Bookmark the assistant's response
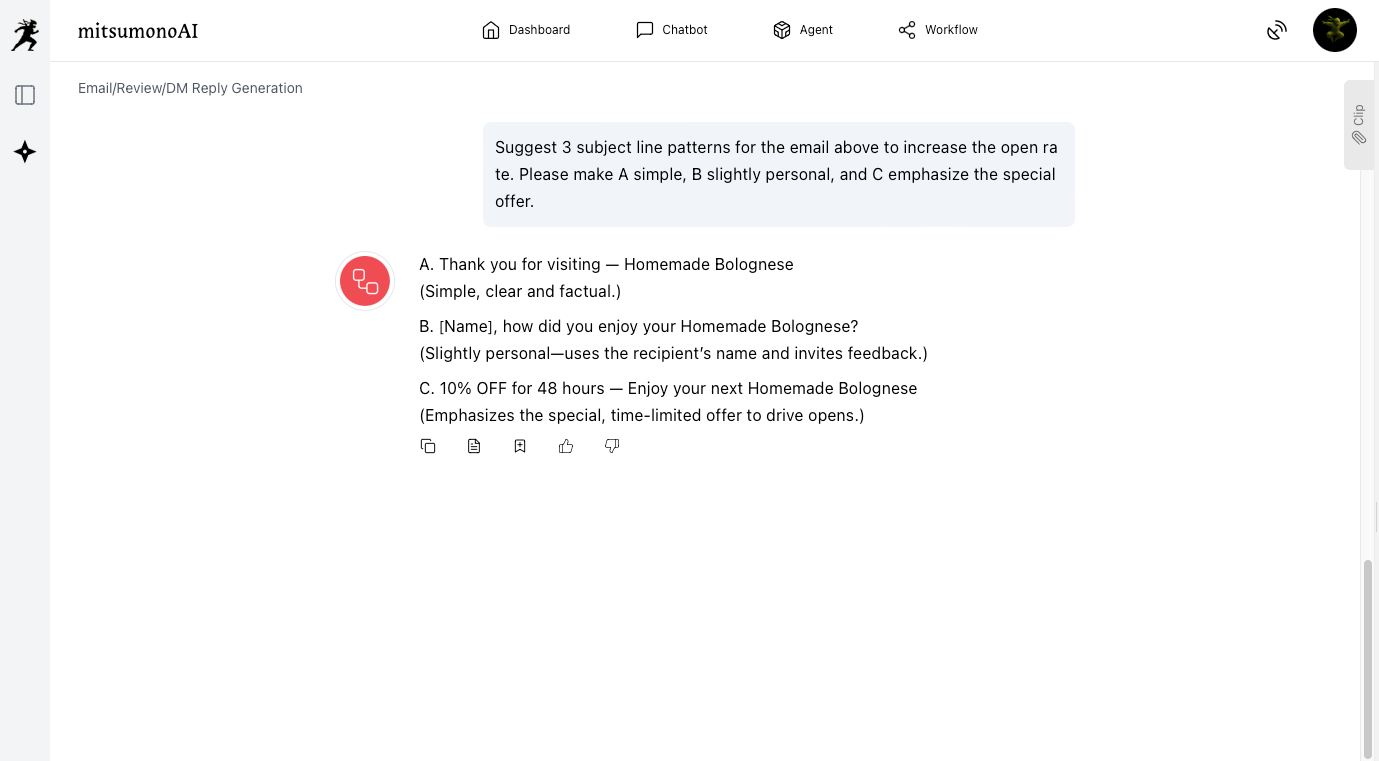The height and width of the screenshot is (761, 1379). click(520, 446)
